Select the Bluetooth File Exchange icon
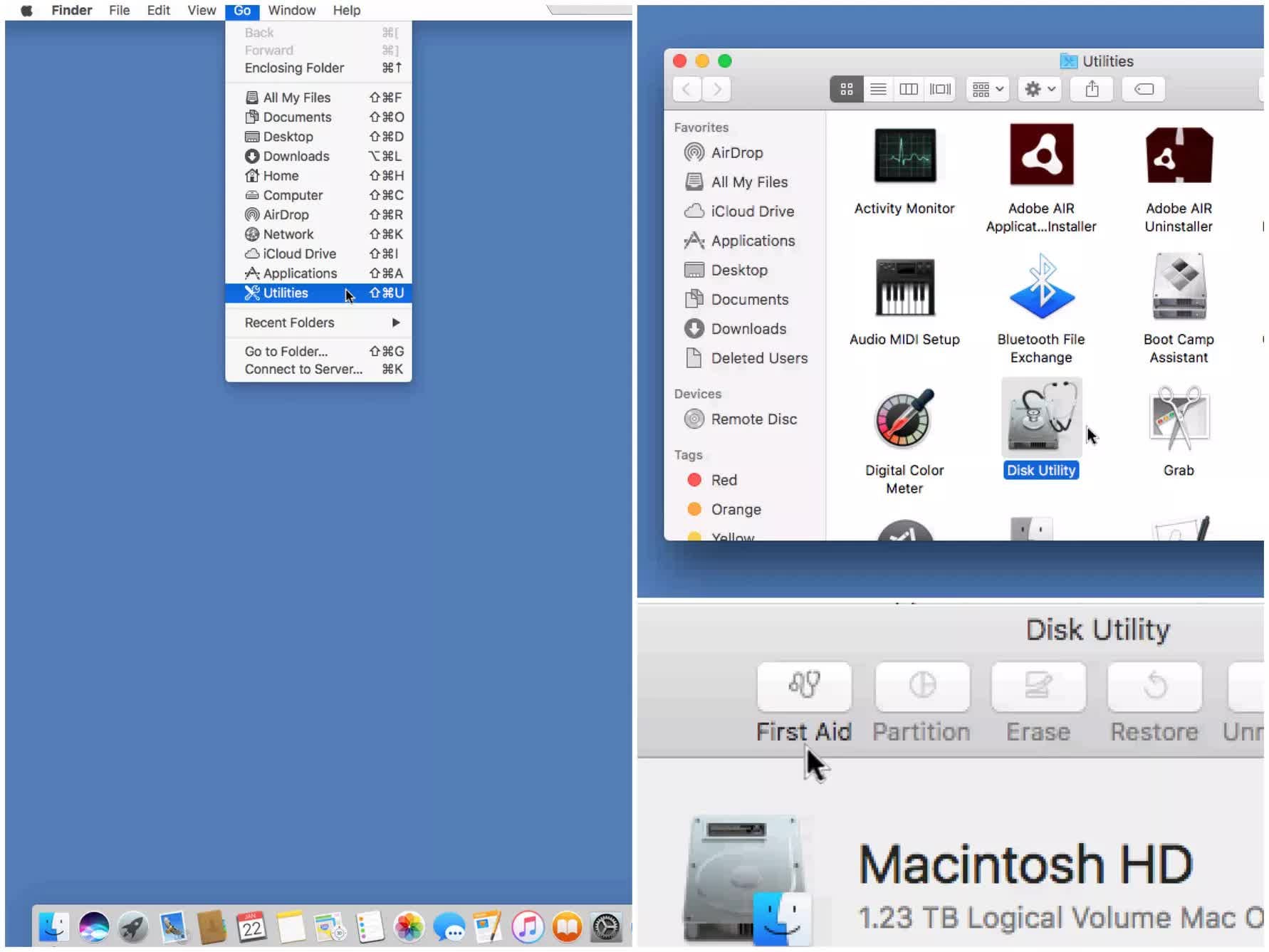Viewport: 1269px width, 952px height. pyautogui.click(x=1041, y=286)
